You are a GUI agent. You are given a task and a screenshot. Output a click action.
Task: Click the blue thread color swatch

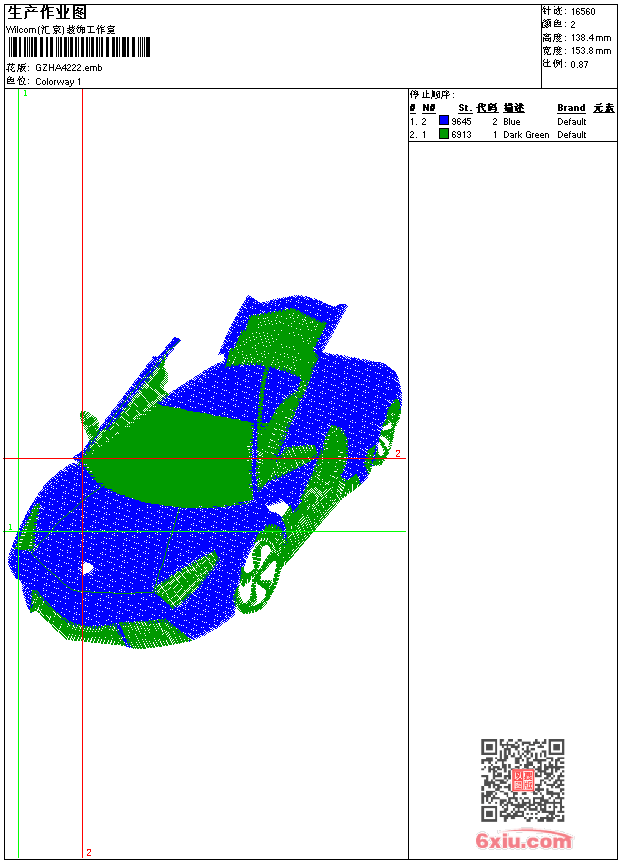(x=444, y=121)
